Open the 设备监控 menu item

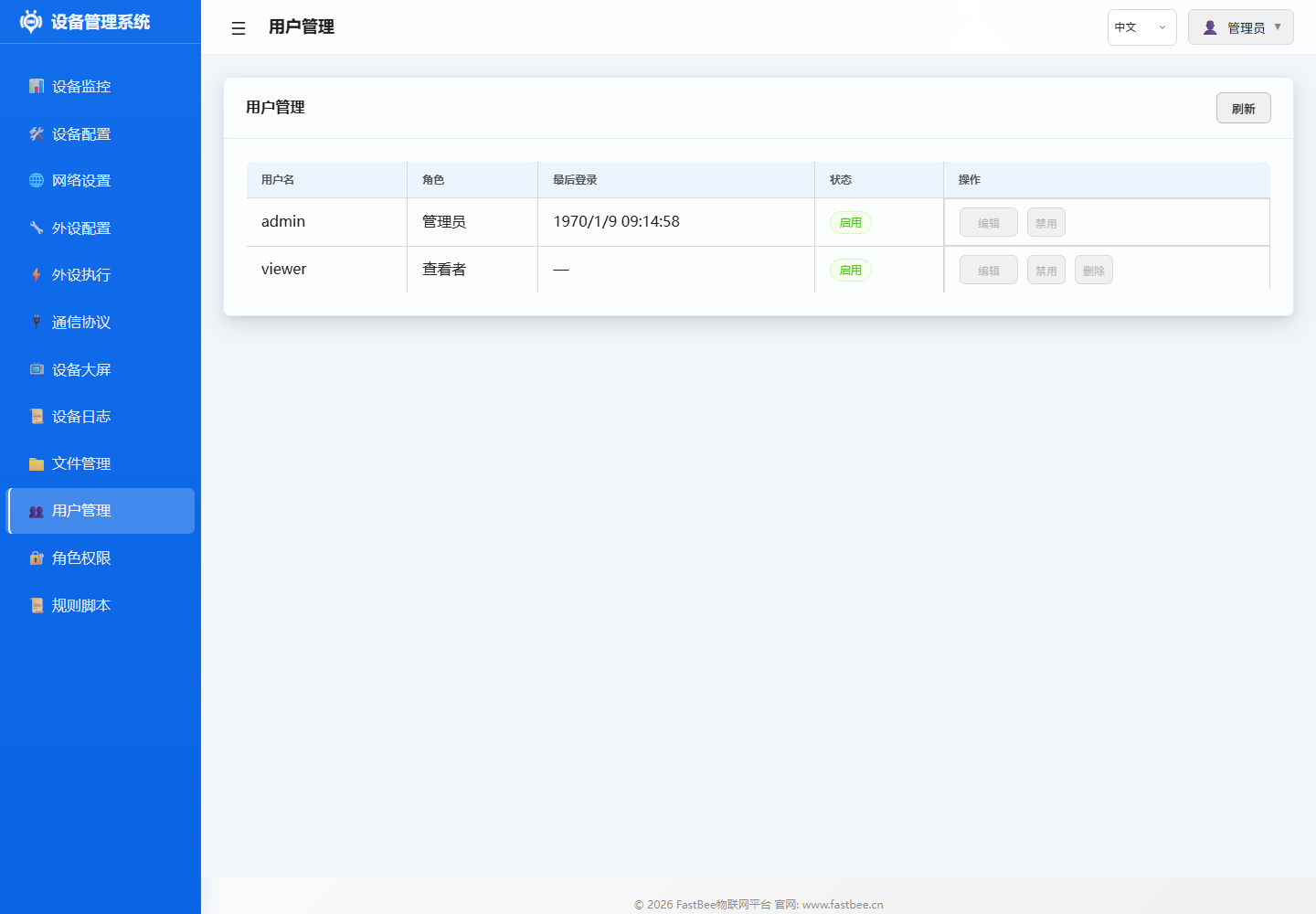click(x=101, y=86)
